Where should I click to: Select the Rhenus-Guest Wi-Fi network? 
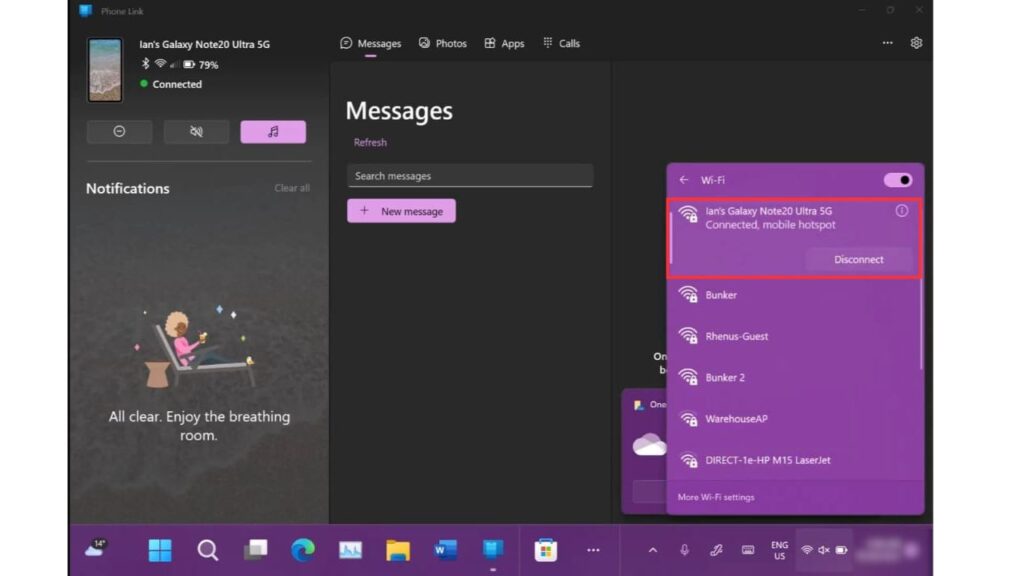(x=793, y=336)
